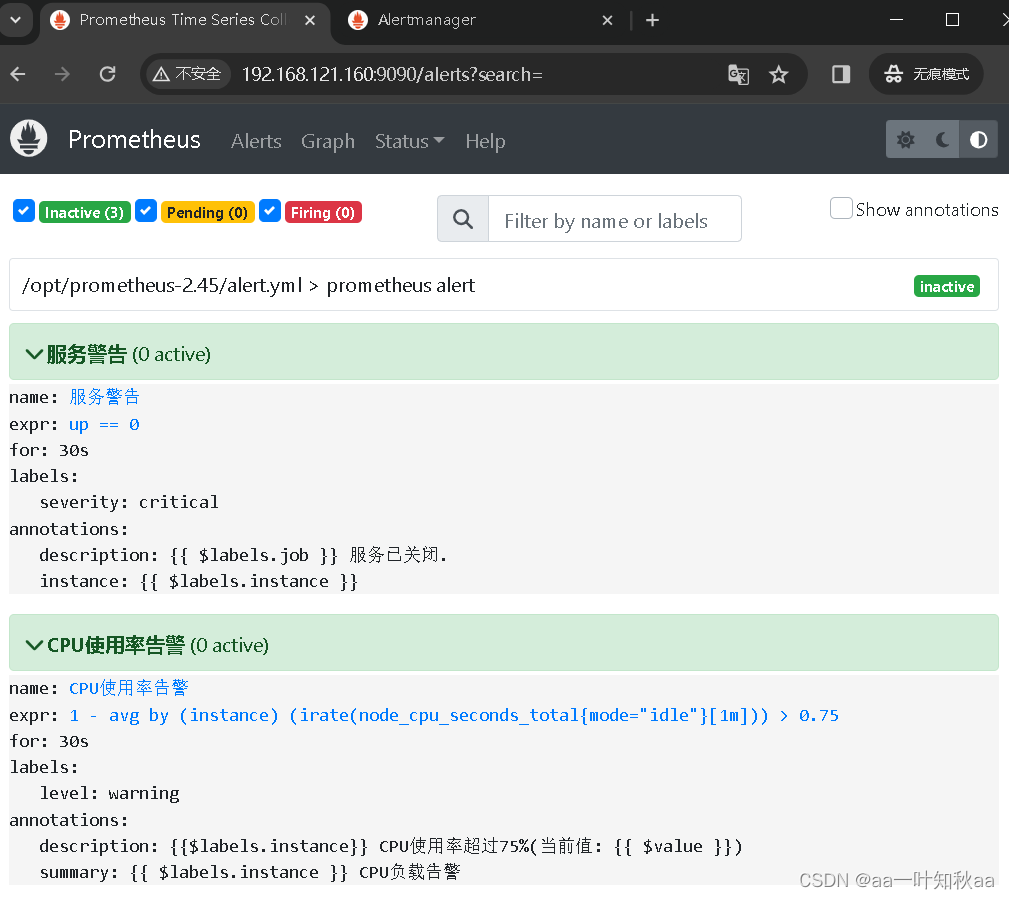Click the 'level: warning' label text
Screen dimensions: 1009x899
point(109,793)
